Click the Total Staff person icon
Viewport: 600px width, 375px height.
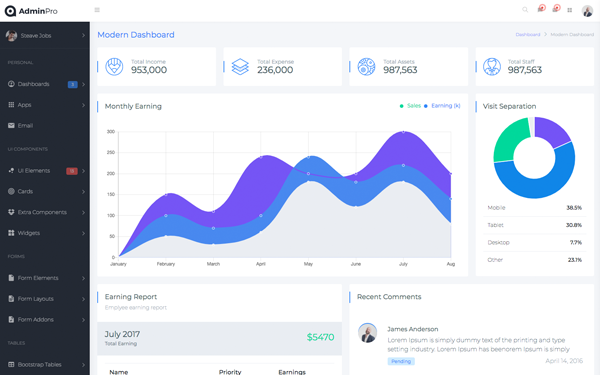pos(492,67)
